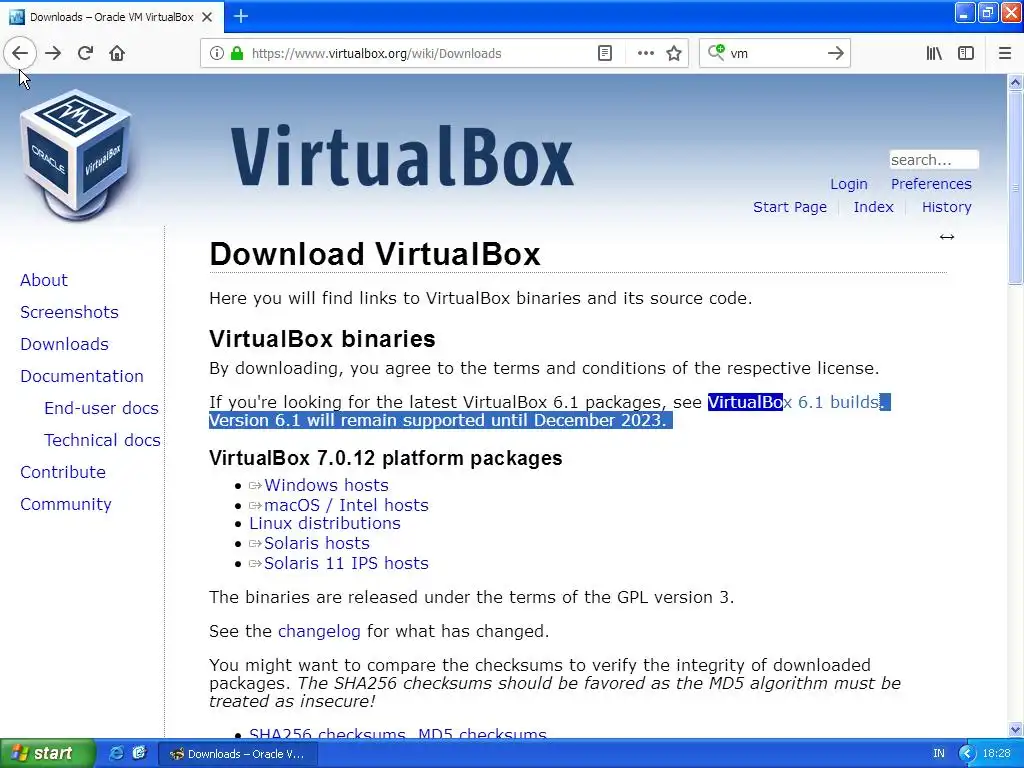Open page actions three-dots menu

[x=645, y=53]
